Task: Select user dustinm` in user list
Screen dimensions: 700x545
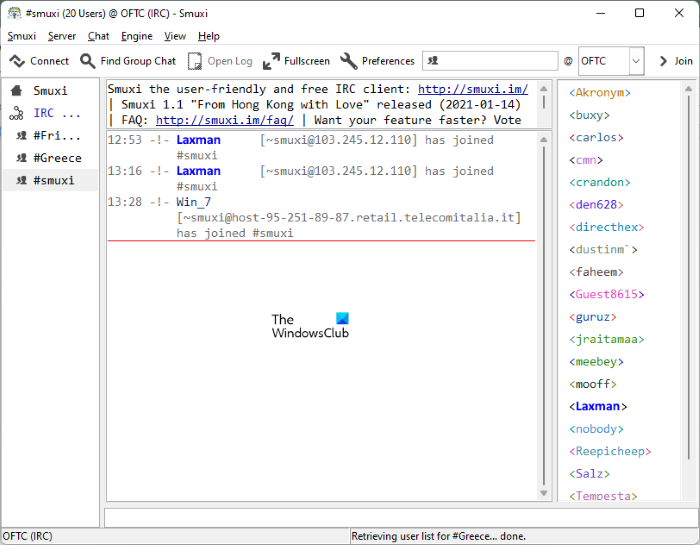Action: [603, 250]
